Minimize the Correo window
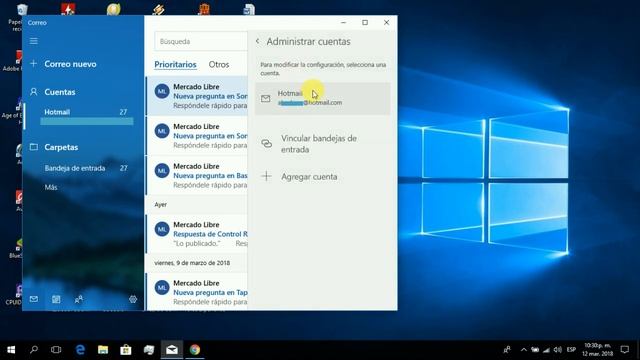 [x=344, y=22]
